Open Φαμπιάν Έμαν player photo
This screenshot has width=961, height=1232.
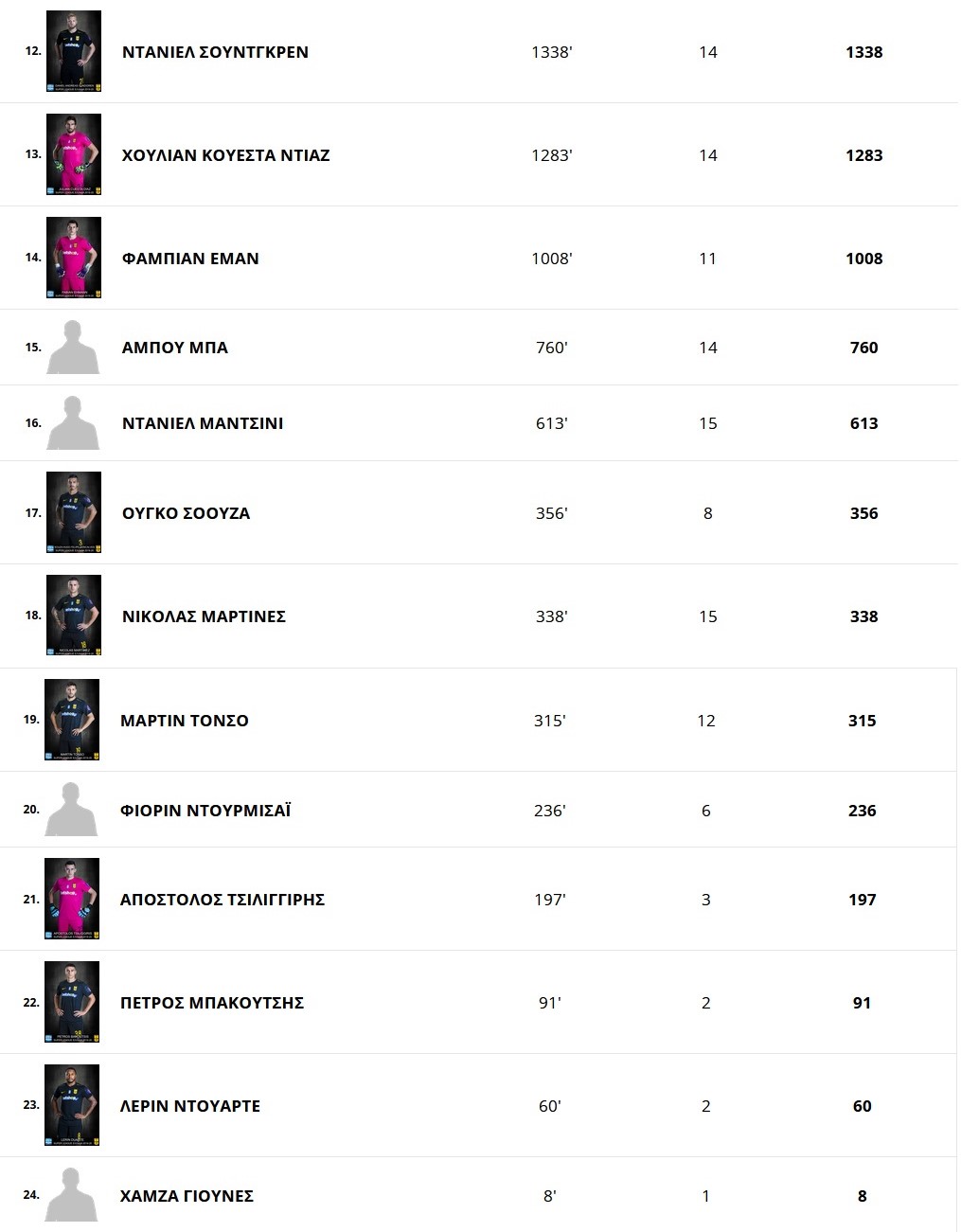pyautogui.click(x=74, y=258)
